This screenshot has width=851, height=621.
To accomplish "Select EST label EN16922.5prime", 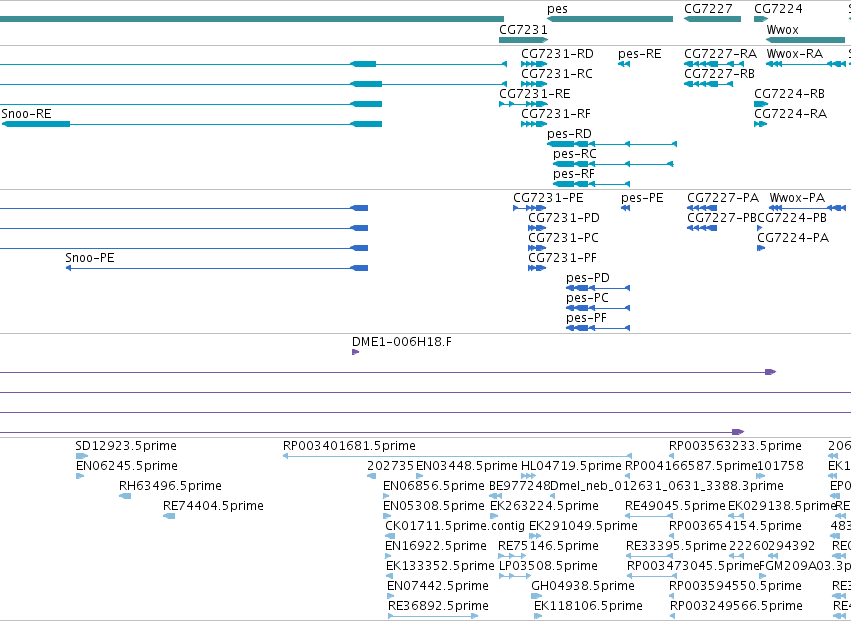I will 436,546.
